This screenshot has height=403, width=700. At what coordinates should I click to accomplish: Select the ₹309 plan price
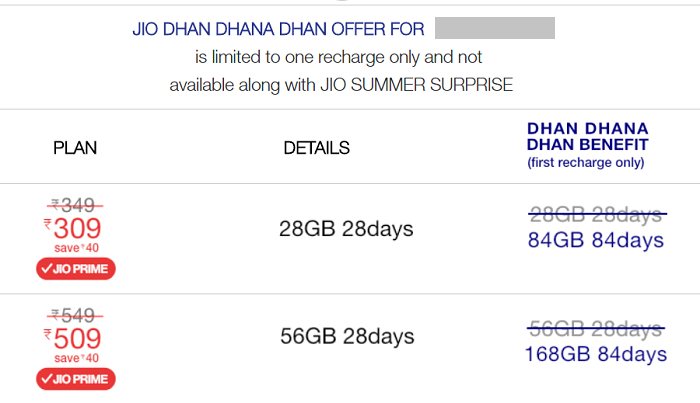pos(73,229)
